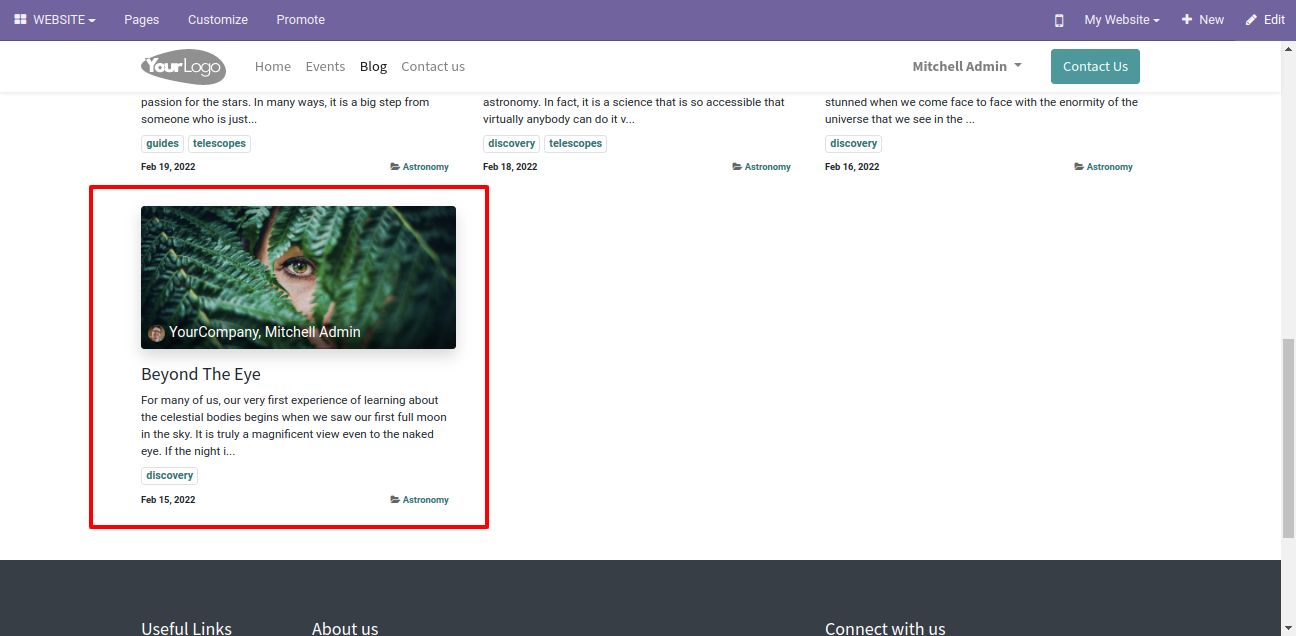
Task: Click the Beyond The Eye excerpt text
Action: [x=295, y=426]
